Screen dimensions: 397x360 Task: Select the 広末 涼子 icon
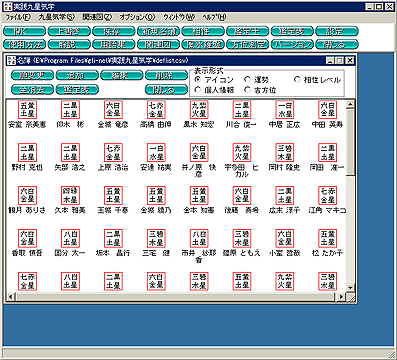(285, 195)
